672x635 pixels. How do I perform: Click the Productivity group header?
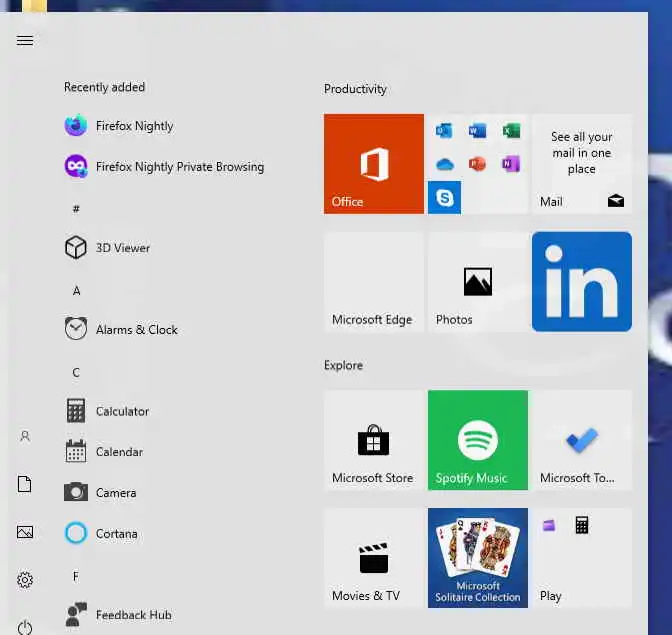point(355,89)
